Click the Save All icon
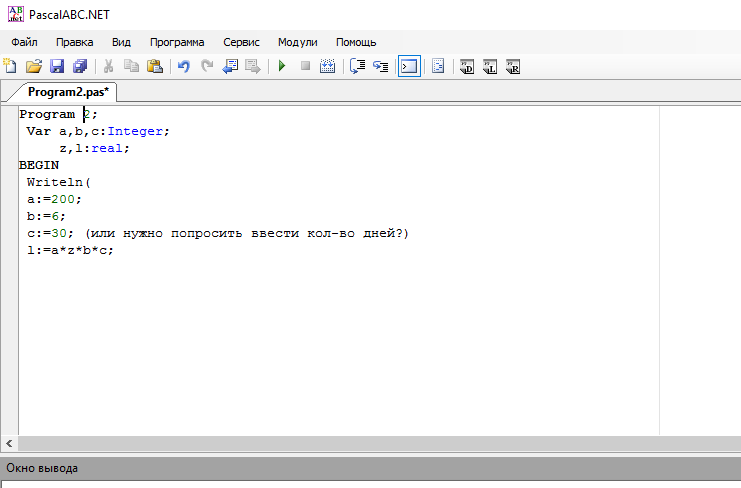Viewport: 741px width, 488px height. click(x=80, y=67)
